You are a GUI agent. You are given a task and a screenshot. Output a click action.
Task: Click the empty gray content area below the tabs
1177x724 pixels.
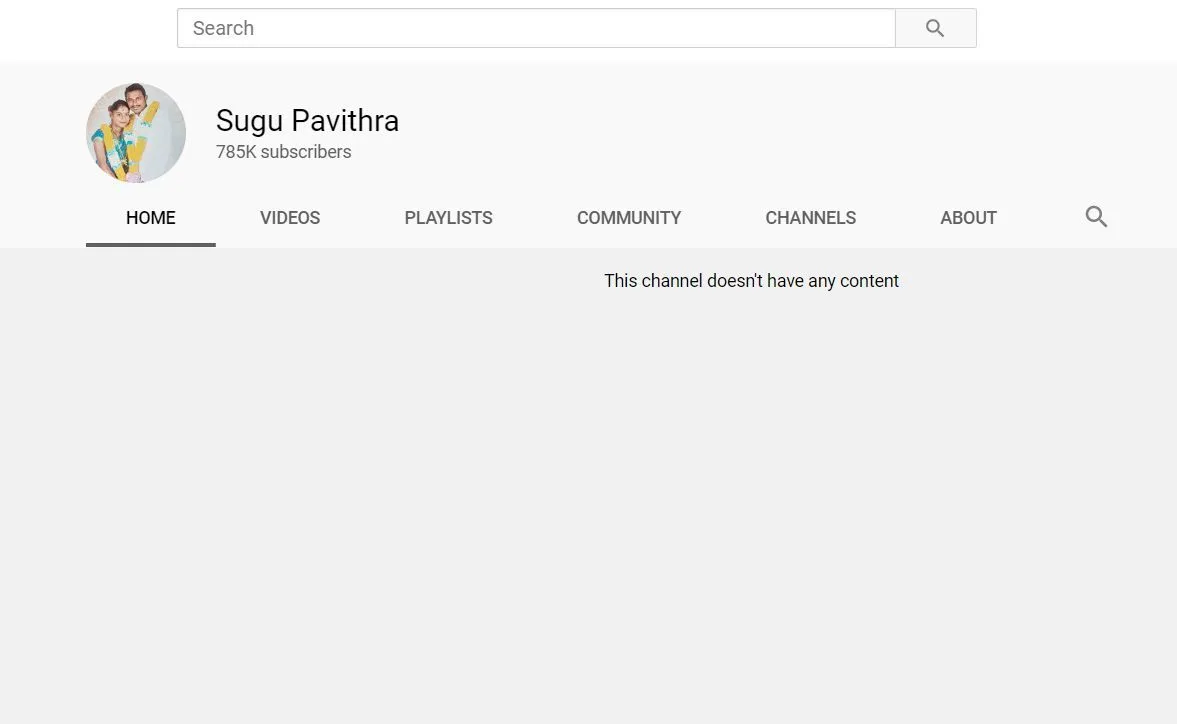(588, 500)
